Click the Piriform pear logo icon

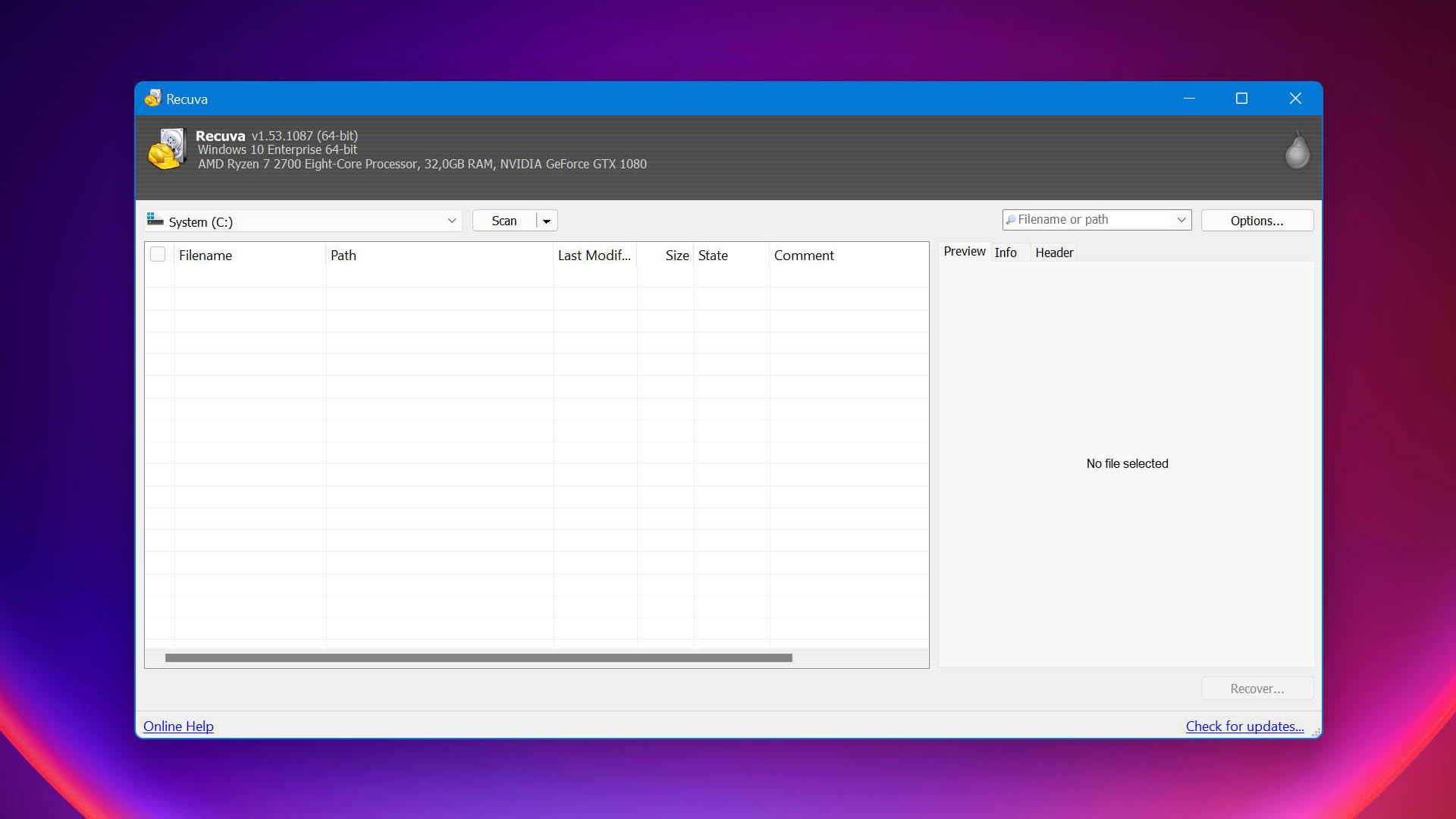[x=1297, y=150]
